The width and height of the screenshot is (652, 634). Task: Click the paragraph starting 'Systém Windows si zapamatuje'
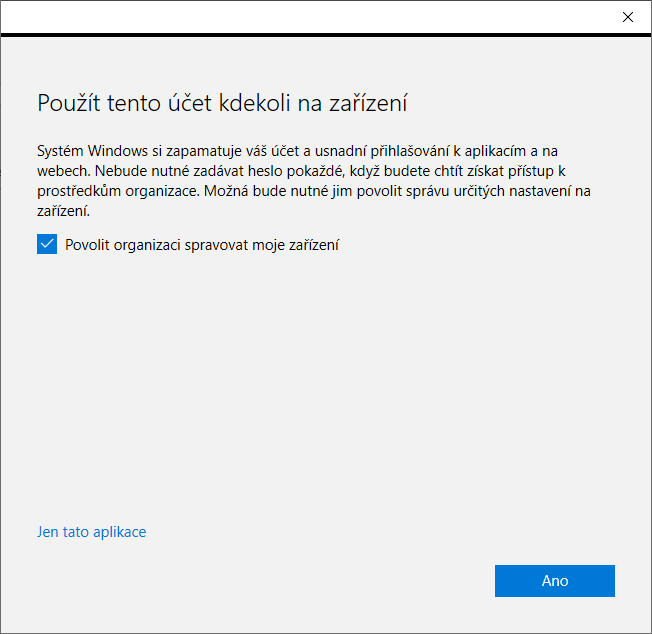click(x=314, y=181)
